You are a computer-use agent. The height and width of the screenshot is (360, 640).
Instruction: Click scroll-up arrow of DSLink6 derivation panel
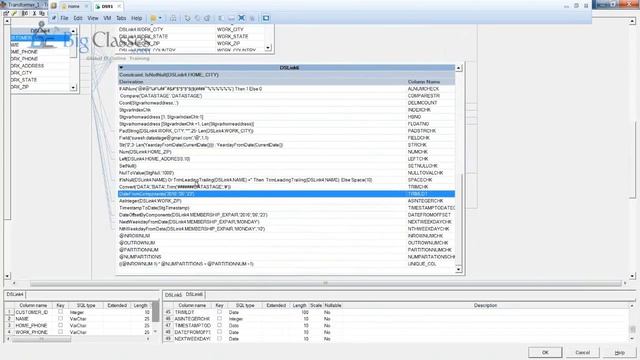click(458, 68)
